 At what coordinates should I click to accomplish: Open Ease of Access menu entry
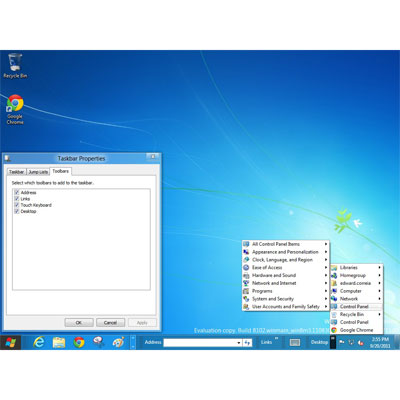click(x=286, y=267)
